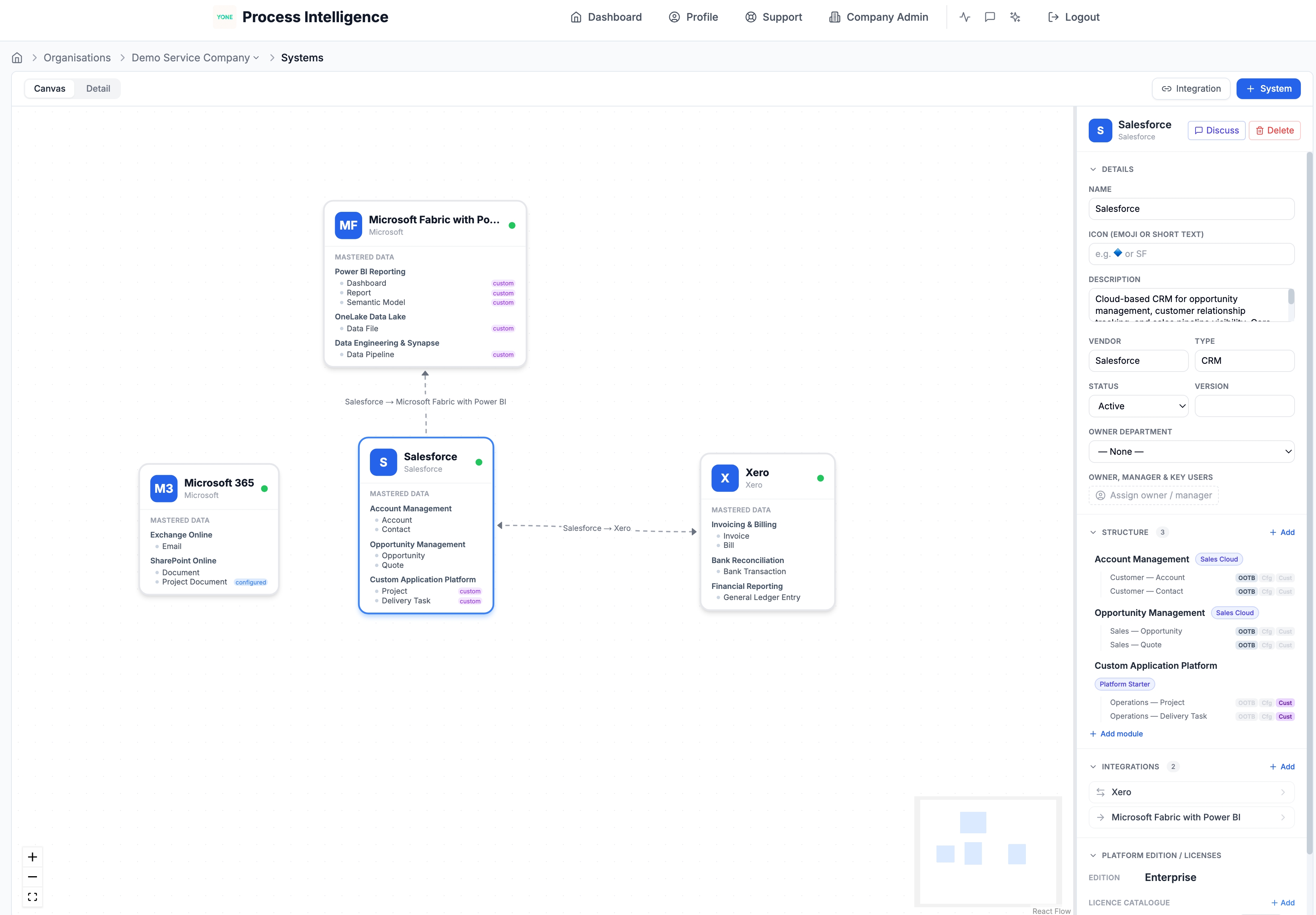The width and height of the screenshot is (1316, 915).
Task: Toggle OOTB for Sales — Opportunity
Action: pos(1247,632)
